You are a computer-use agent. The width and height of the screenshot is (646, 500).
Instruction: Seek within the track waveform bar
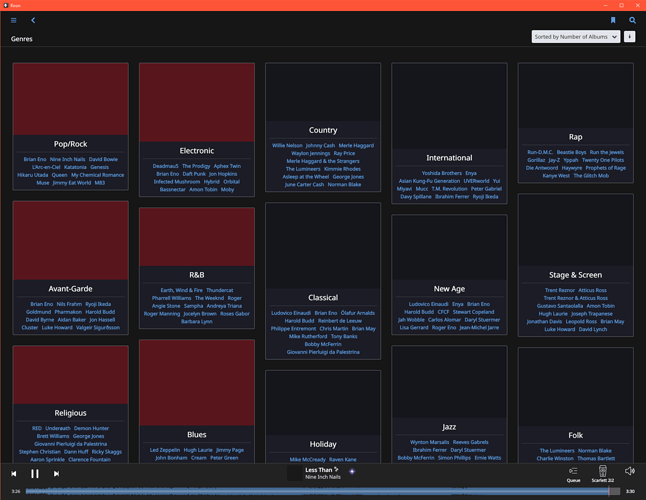click(x=323, y=491)
